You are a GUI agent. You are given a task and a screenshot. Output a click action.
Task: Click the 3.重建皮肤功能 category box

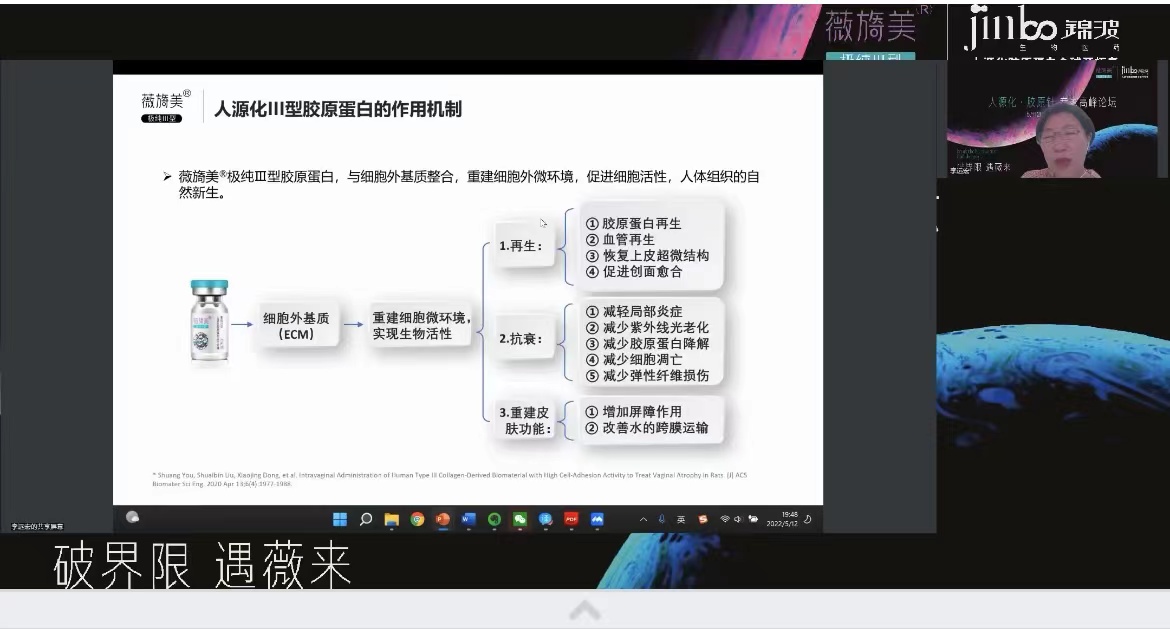coord(525,421)
